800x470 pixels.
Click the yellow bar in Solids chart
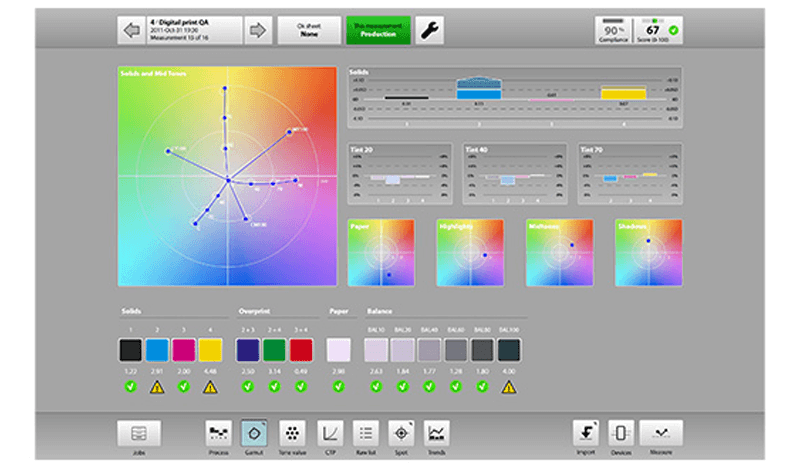coord(623,93)
